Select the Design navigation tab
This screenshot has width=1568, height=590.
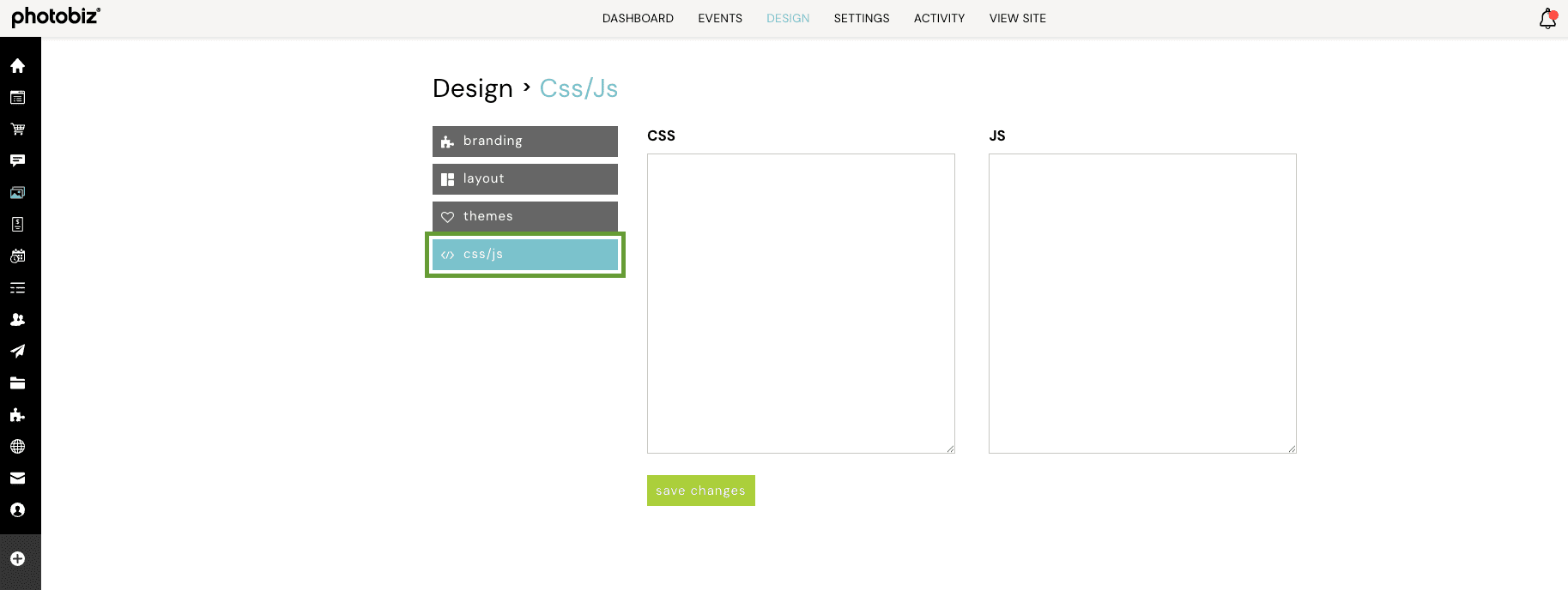[788, 18]
